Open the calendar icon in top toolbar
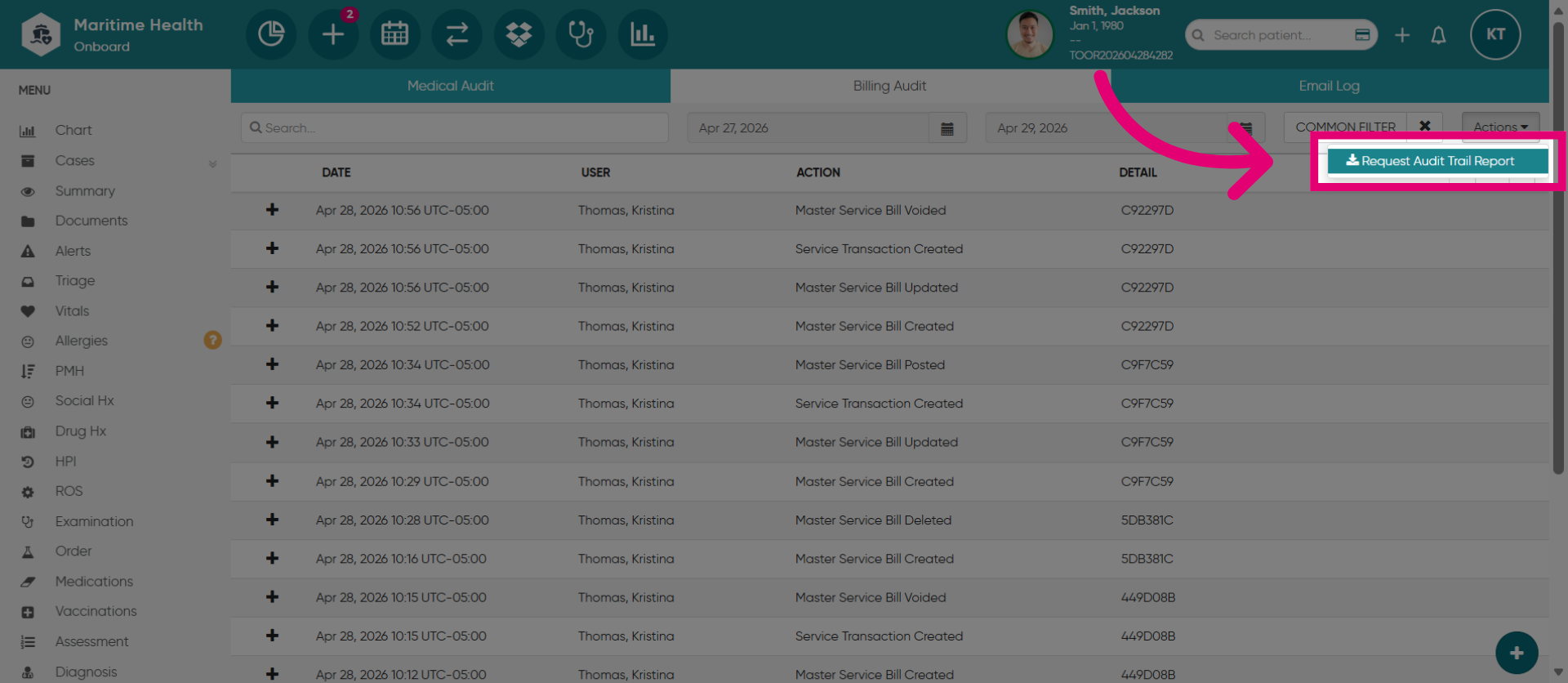Image resolution: width=1568 pixels, height=683 pixels. point(395,34)
